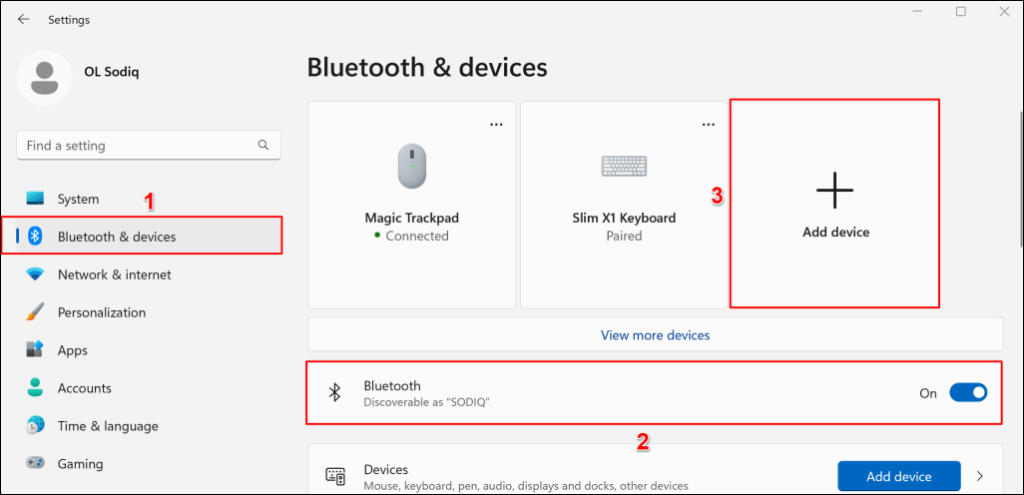Turn off the Bluetooth toggle switch
Image resolution: width=1024 pixels, height=495 pixels.
967,393
